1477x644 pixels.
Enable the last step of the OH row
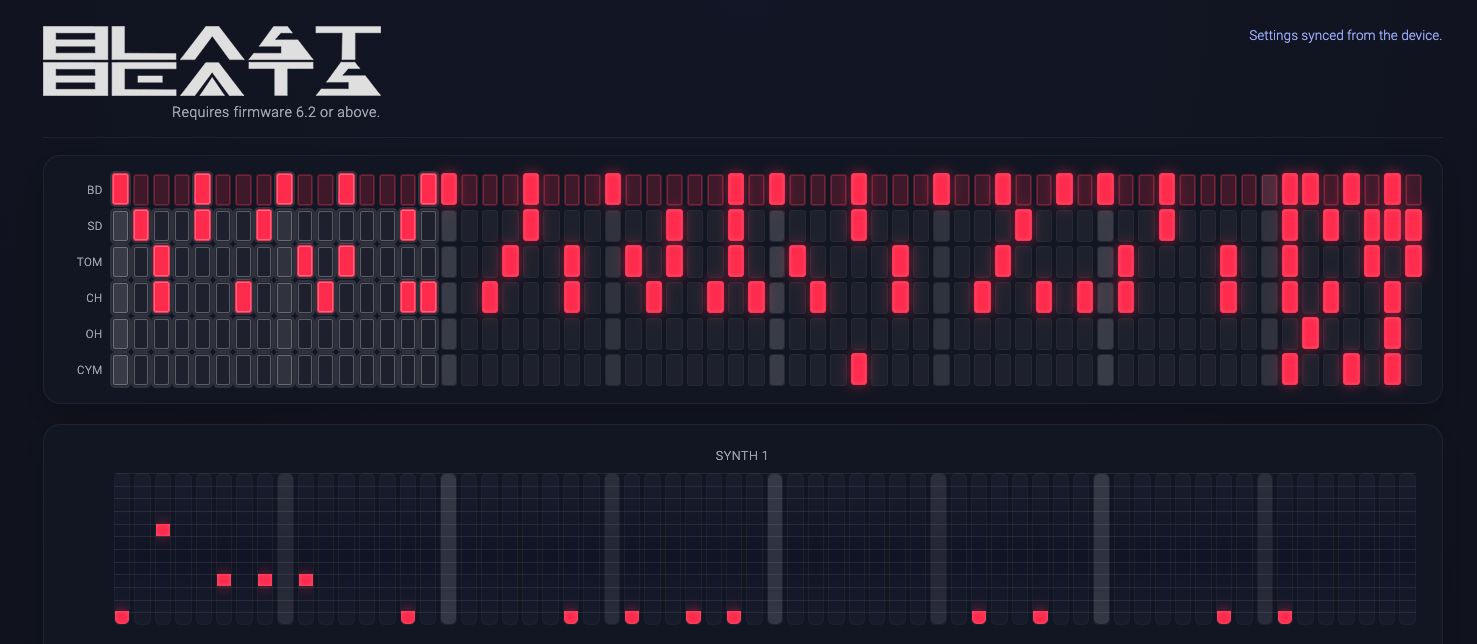[x=1413, y=333]
